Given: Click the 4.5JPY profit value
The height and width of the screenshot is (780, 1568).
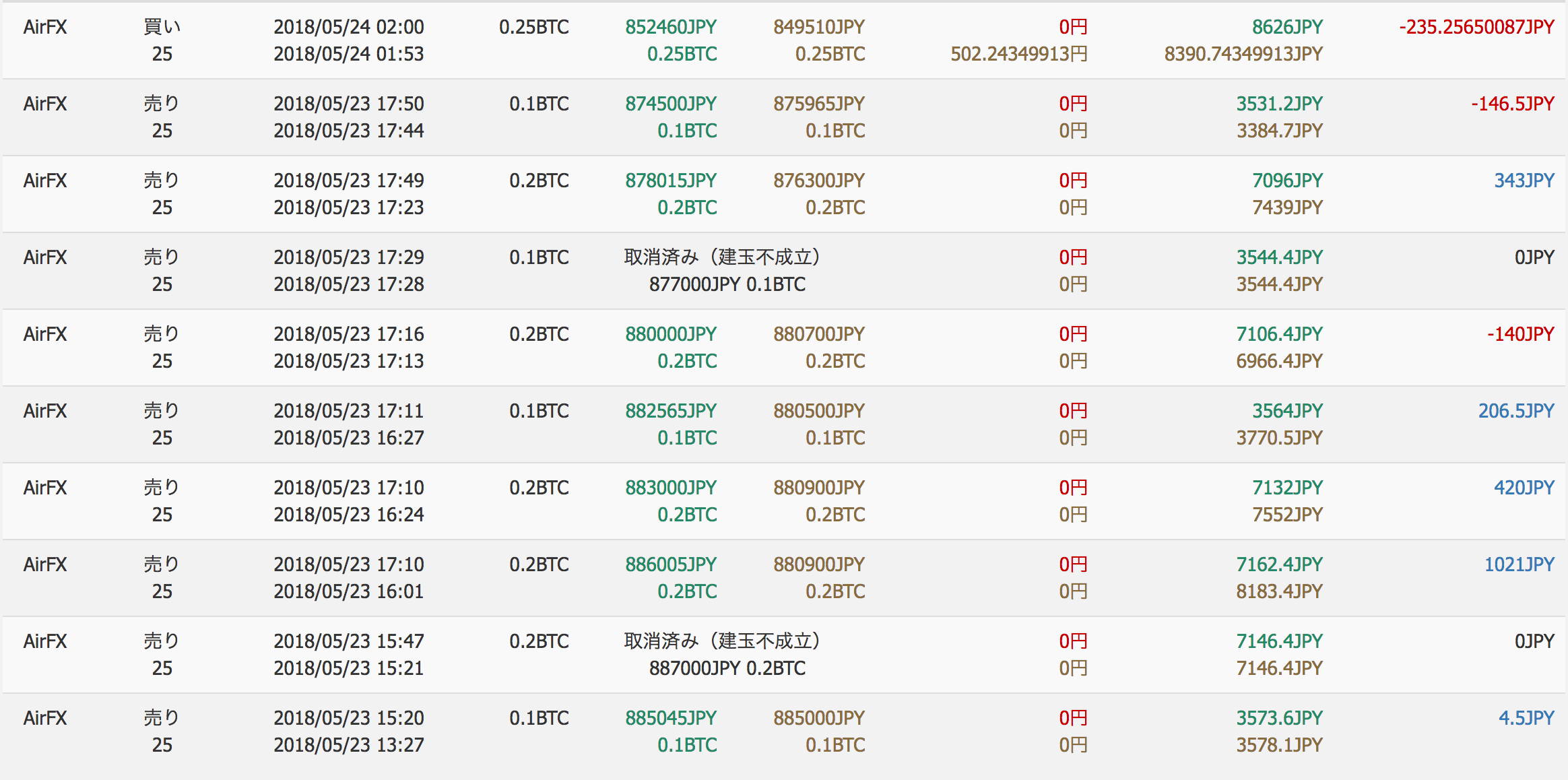Looking at the screenshot, I should [x=1526, y=718].
